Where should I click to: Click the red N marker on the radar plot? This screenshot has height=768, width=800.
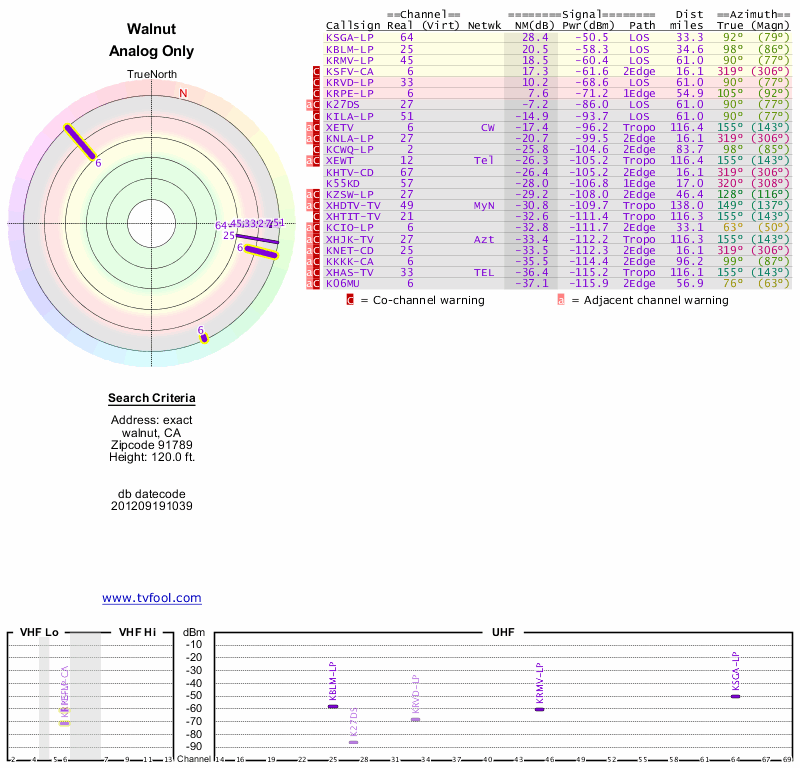pos(183,94)
